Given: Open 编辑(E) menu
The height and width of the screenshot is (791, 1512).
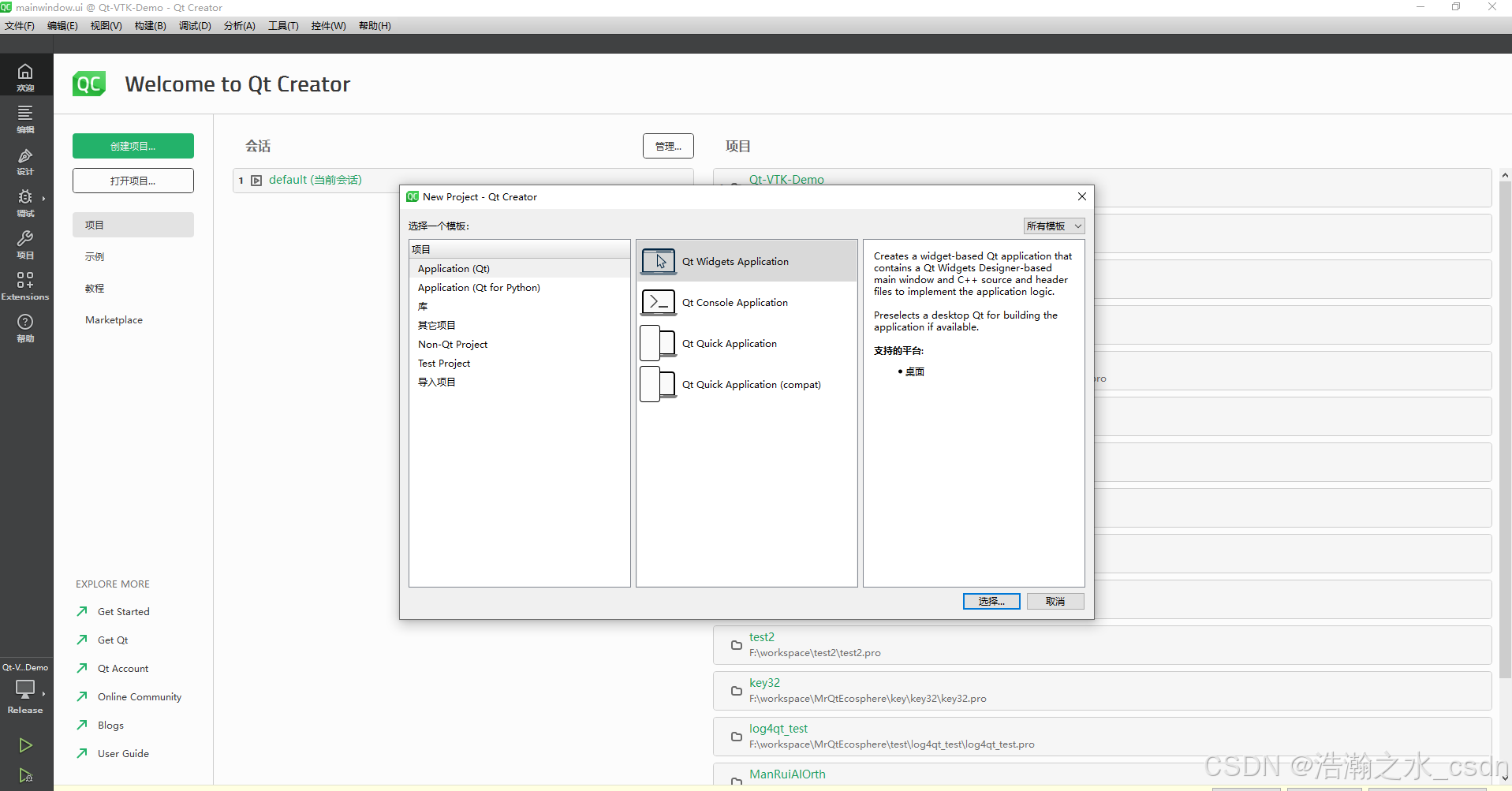Looking at the screenshot, I should pos(62,25).
